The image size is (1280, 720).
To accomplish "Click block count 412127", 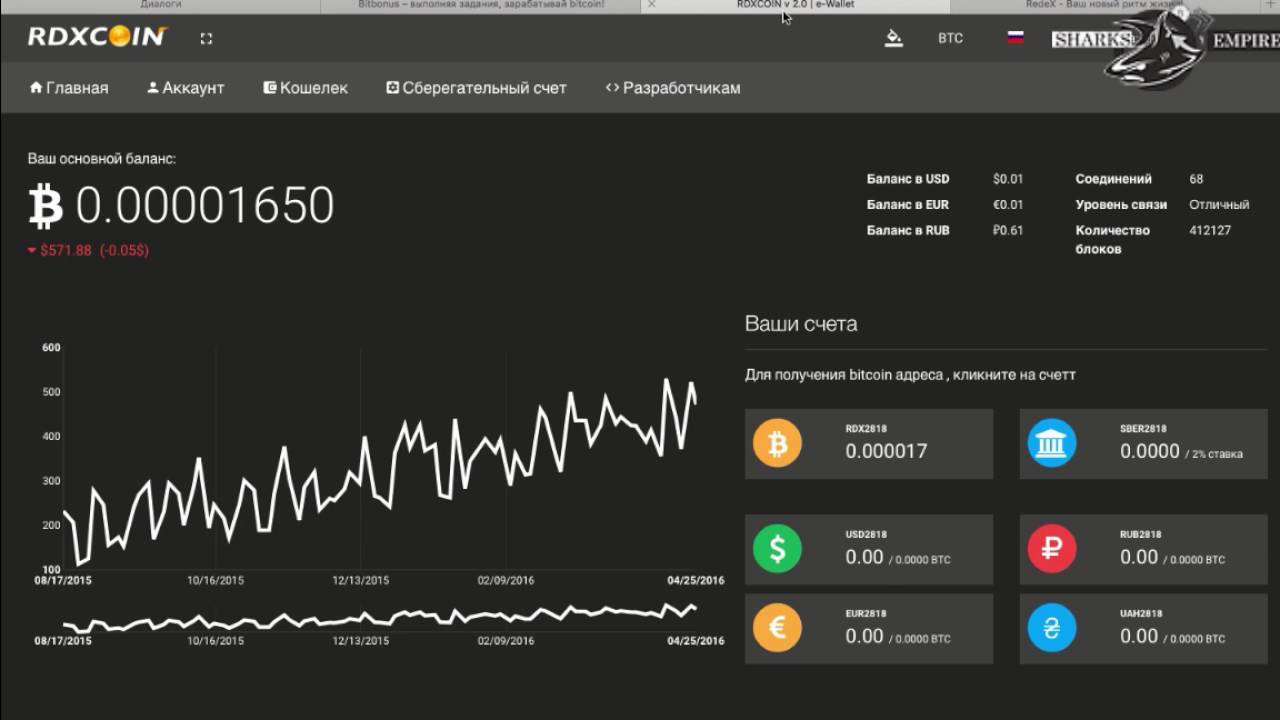I will [1210, 230].
